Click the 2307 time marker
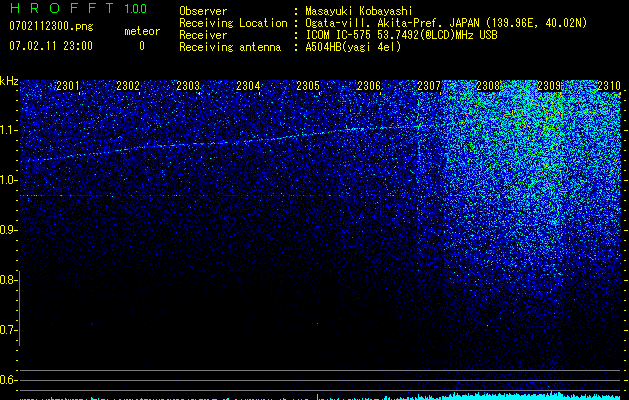 429,85
